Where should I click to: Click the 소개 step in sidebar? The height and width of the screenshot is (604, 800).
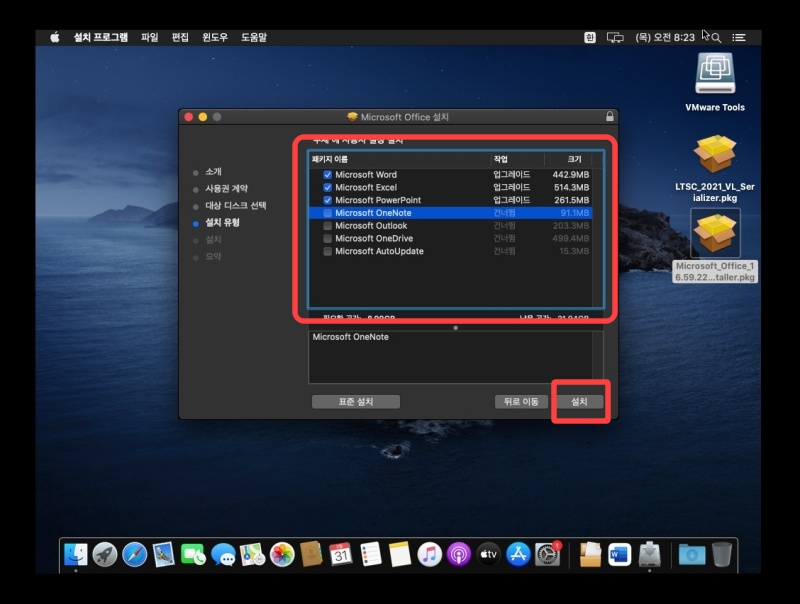coord(213,172)
